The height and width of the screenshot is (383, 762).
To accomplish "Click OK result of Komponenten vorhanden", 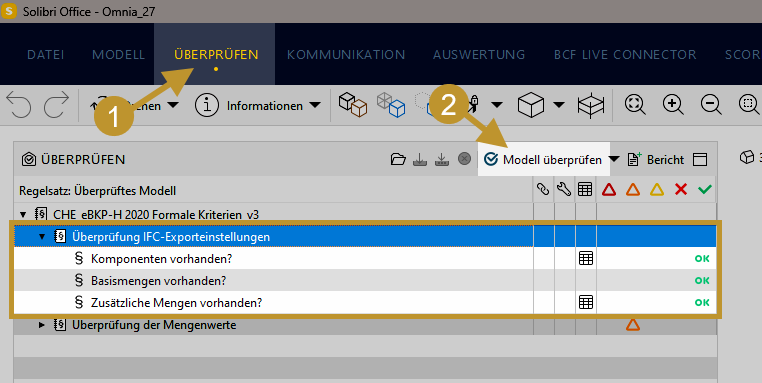I will point(702,259).
